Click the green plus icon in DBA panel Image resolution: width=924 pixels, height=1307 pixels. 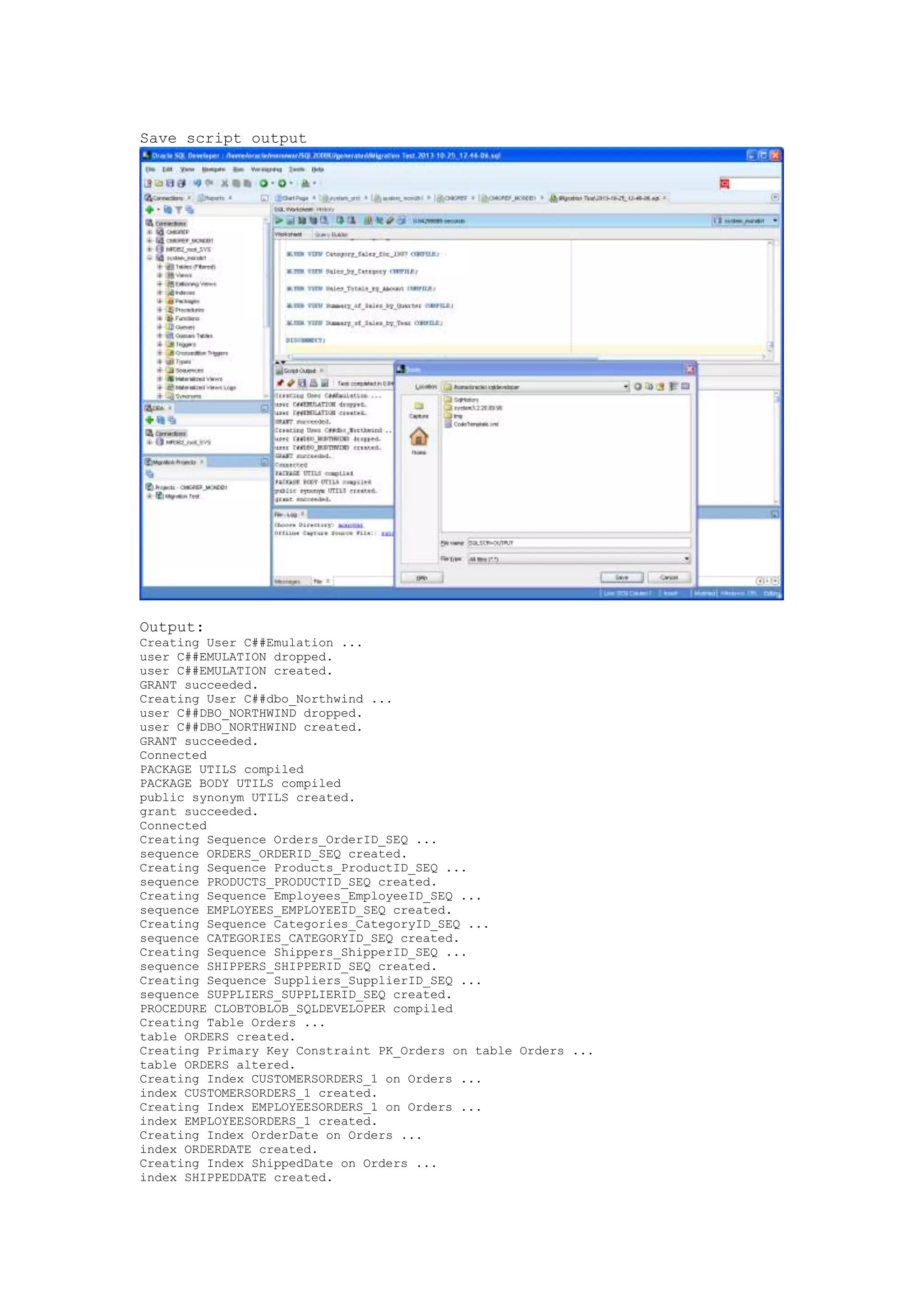(150, 420)
